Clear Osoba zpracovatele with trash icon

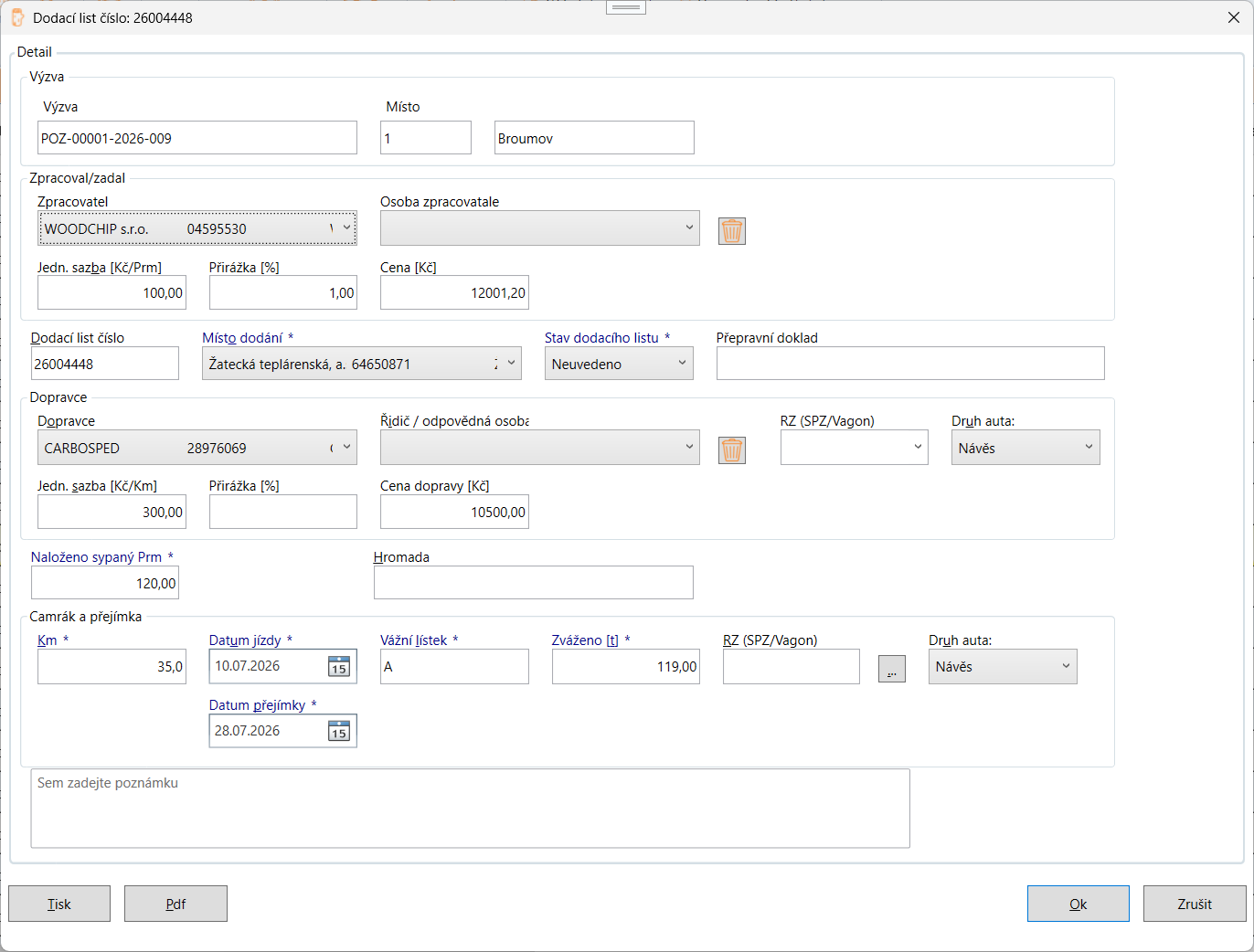(732, 231)
